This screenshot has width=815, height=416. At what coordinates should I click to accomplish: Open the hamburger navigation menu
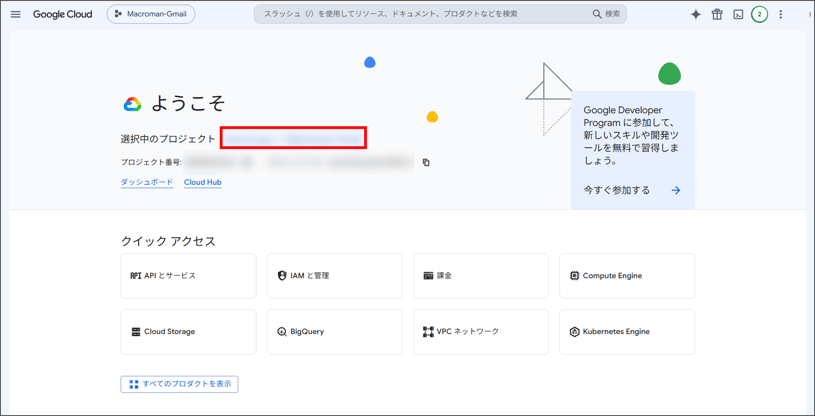pos(16,14)
